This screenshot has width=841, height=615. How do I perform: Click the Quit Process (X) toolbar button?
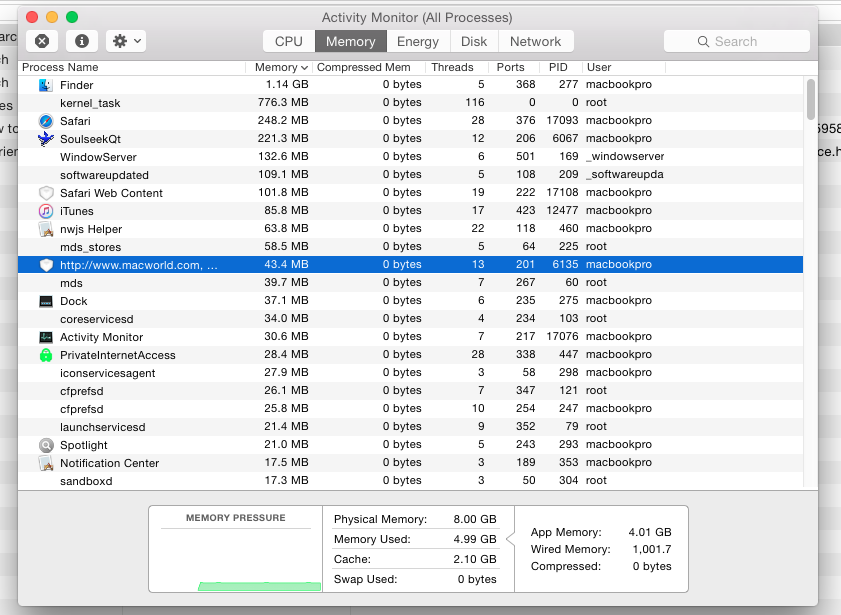[42, 41]
